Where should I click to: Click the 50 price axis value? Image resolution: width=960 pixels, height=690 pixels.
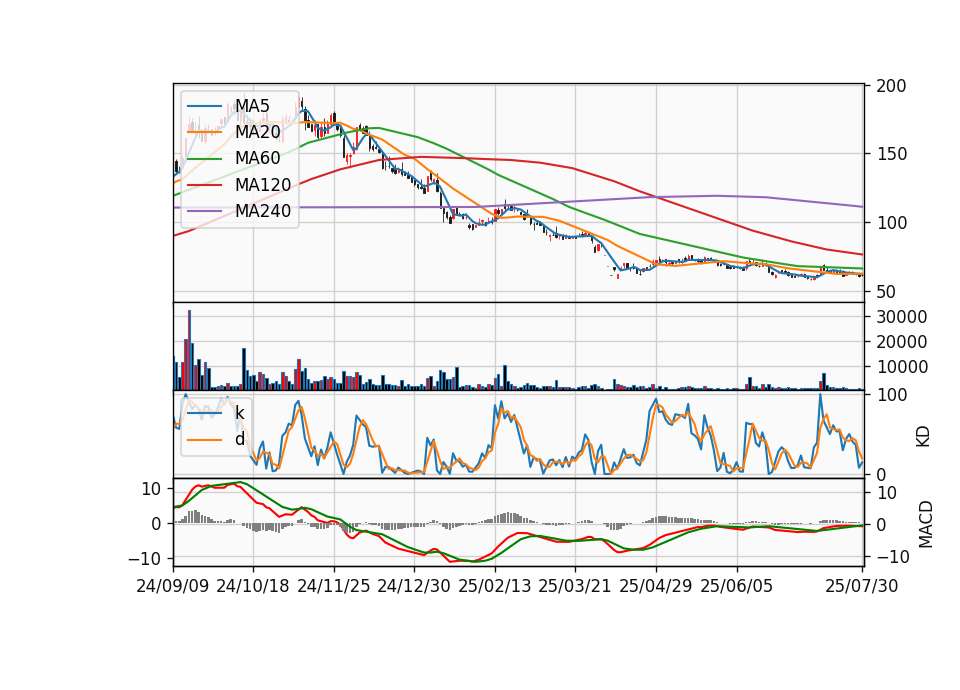point(886,292)
